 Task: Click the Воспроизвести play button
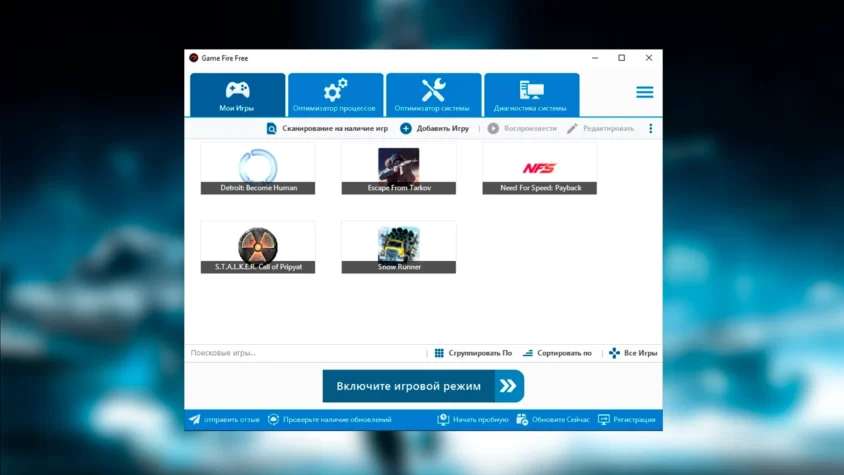522,128
